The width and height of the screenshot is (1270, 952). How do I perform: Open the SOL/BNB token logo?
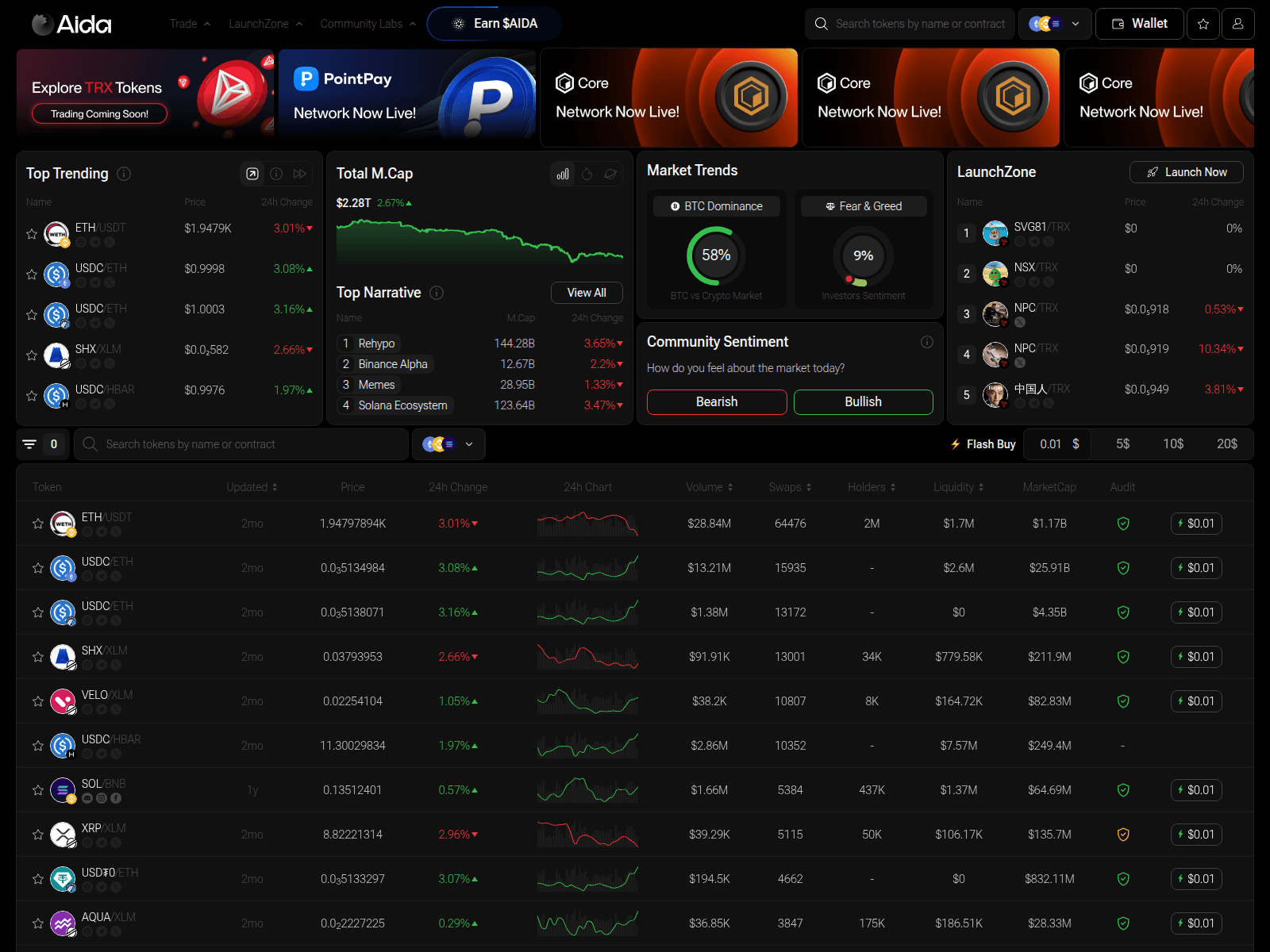pyautogui.click(x=63, y=790)
